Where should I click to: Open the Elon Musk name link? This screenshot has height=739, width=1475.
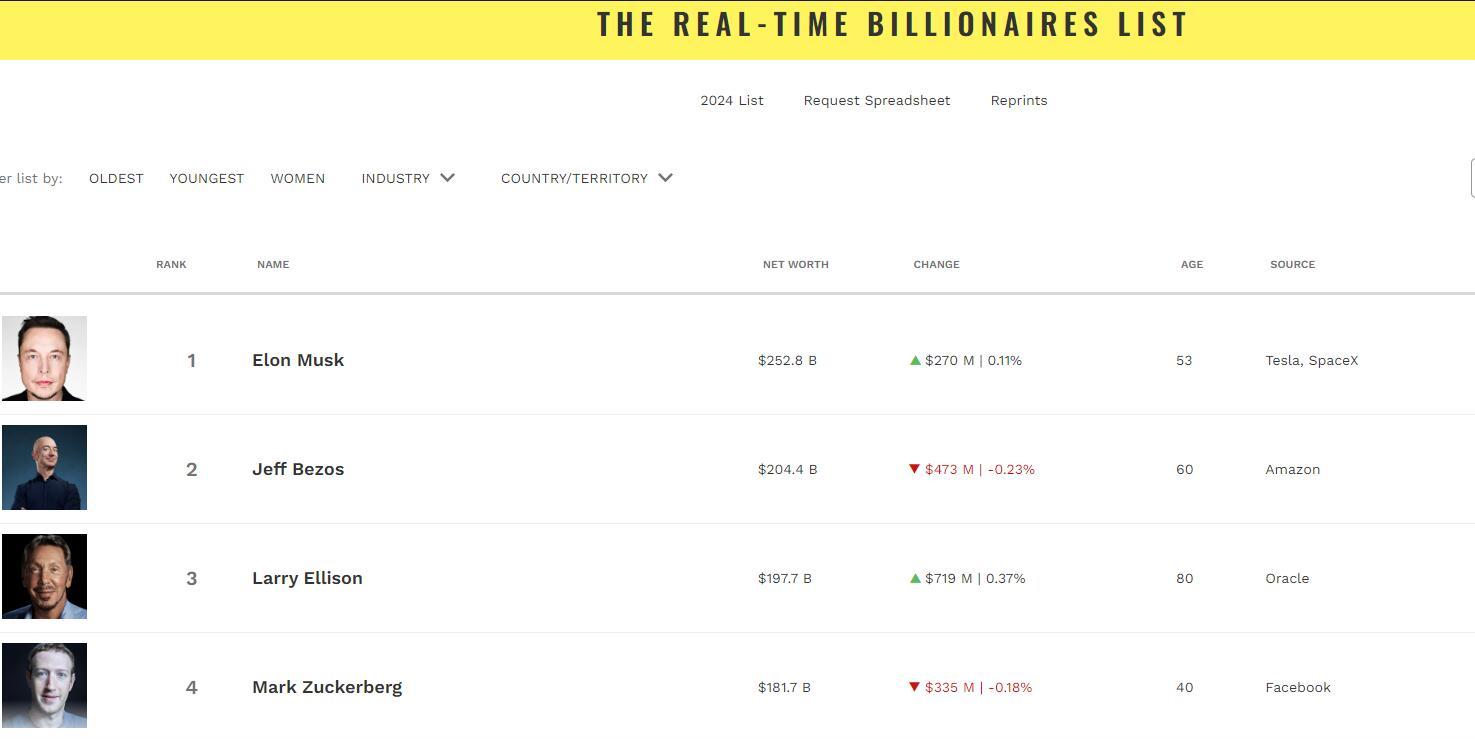(x=298, y=360)
